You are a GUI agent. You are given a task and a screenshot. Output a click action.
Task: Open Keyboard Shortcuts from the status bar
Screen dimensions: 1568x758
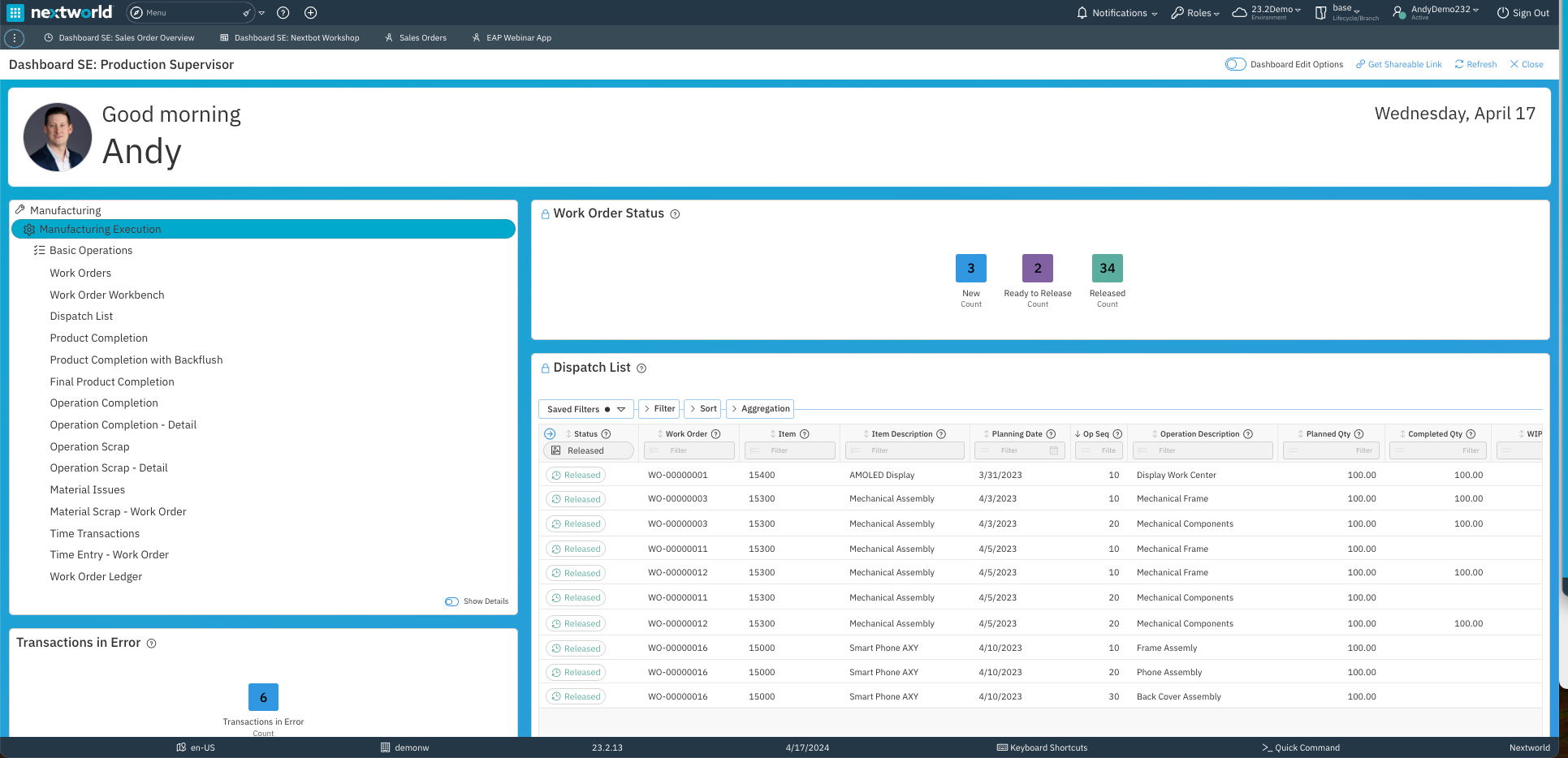pyautogui.click(x=1042, y=747)
